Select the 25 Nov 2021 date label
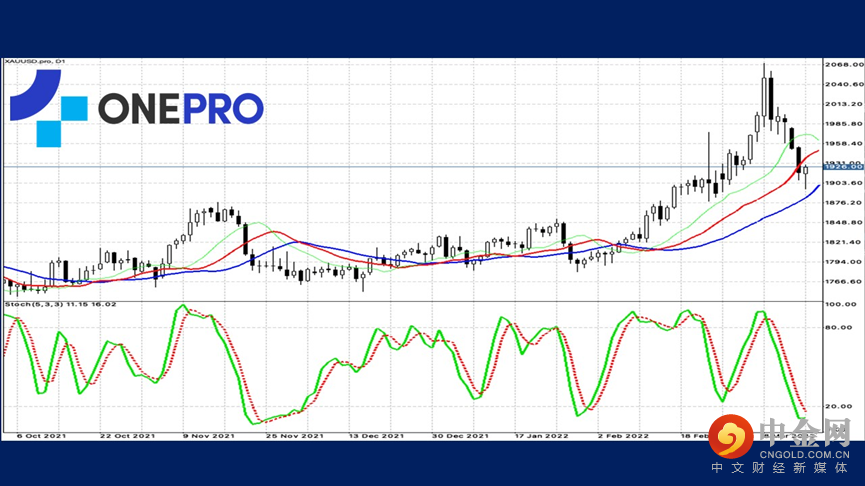 pos(295,436)
